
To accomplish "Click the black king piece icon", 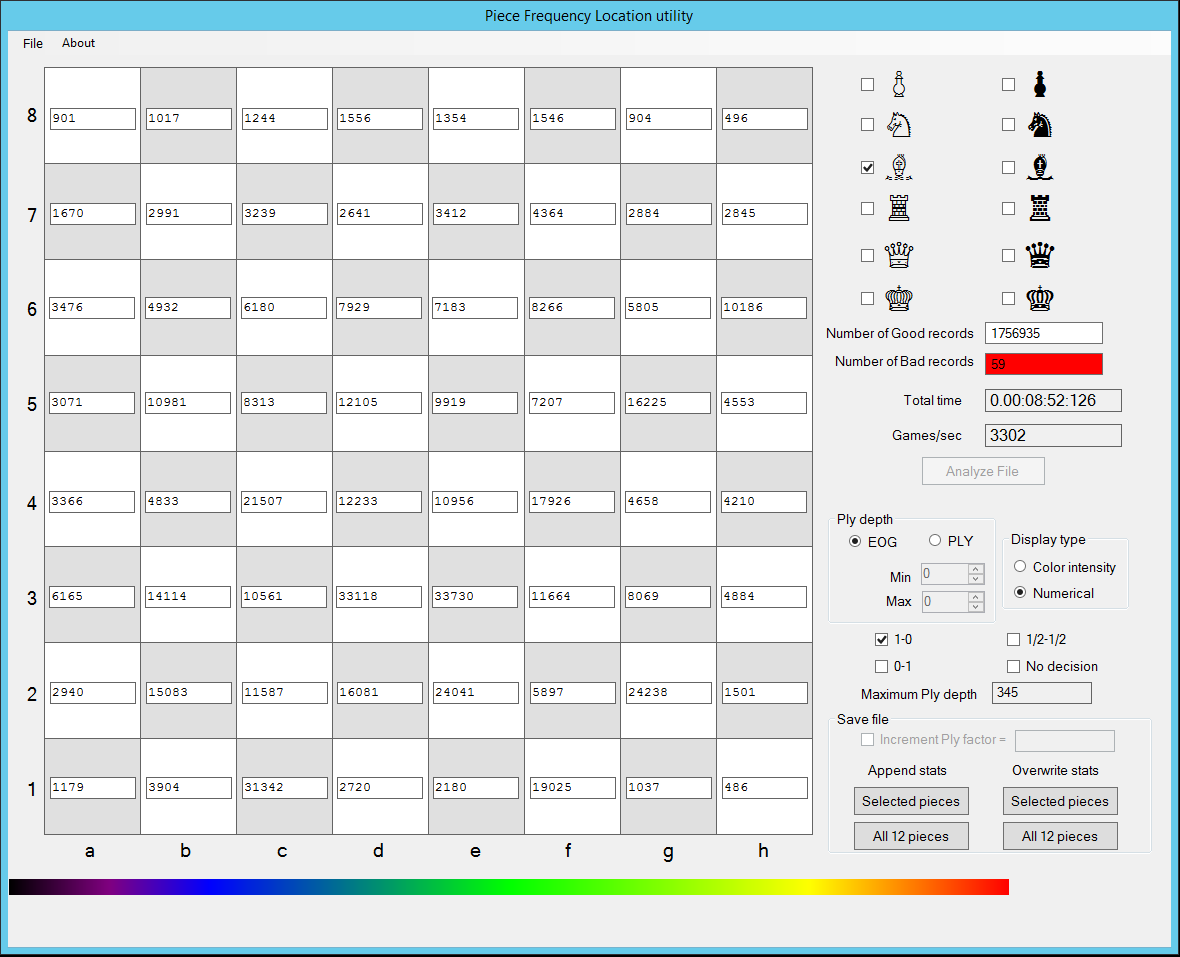I will pos(1040,299).
